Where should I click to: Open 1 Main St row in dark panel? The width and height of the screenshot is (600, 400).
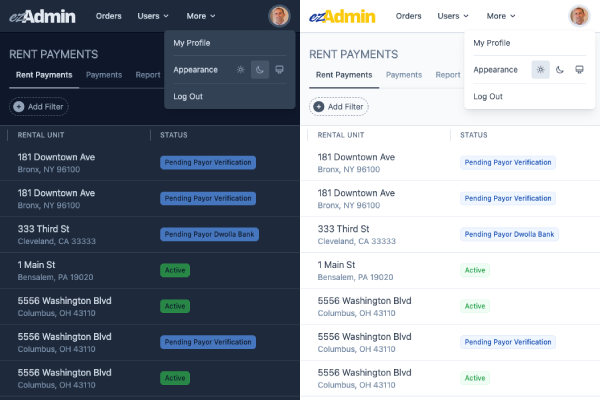coord(150,271)
